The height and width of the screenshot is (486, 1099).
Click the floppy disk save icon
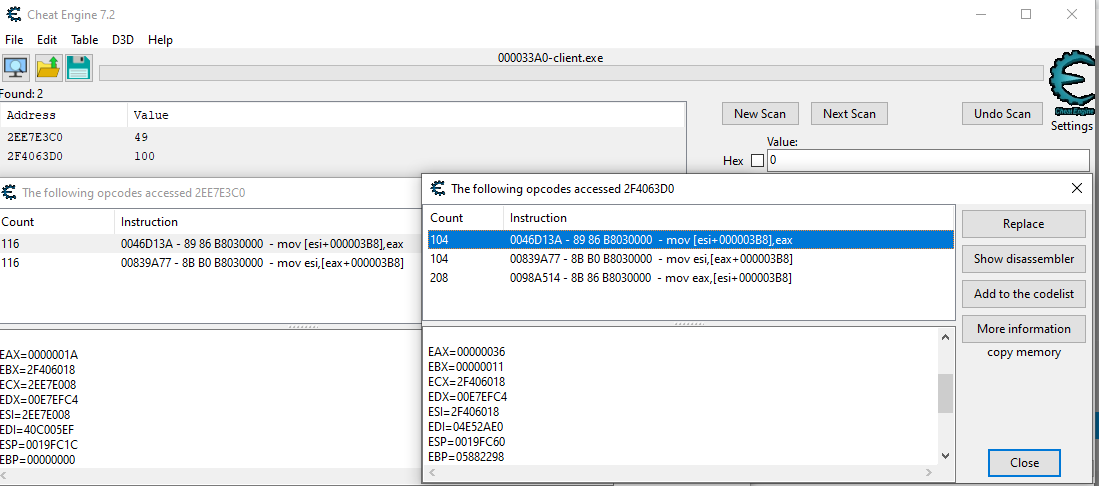(x=78, y=67)
